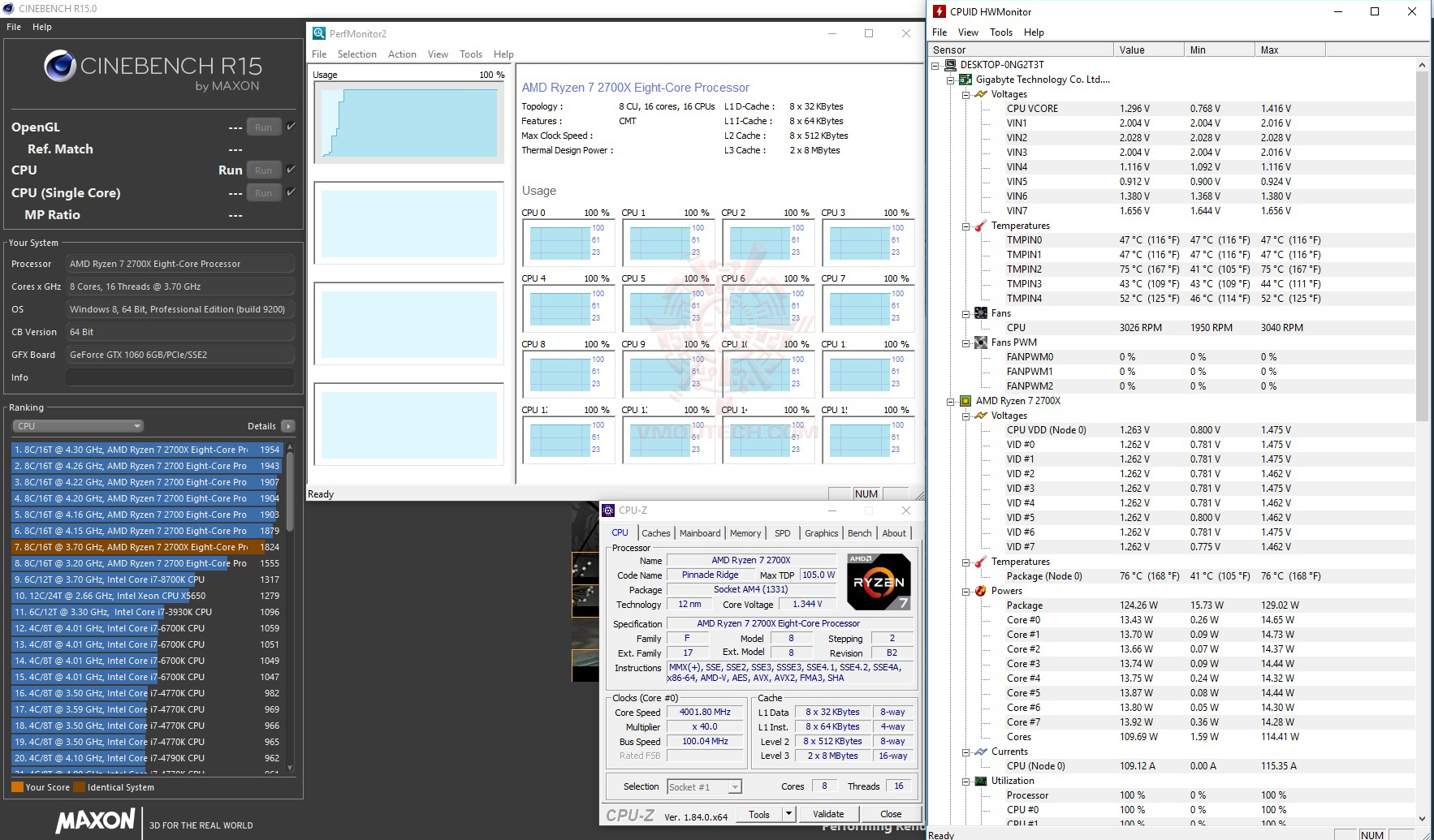Toggle the CPU (Single Core) test checkbox
1434x840 pixels.
(291, 192)
